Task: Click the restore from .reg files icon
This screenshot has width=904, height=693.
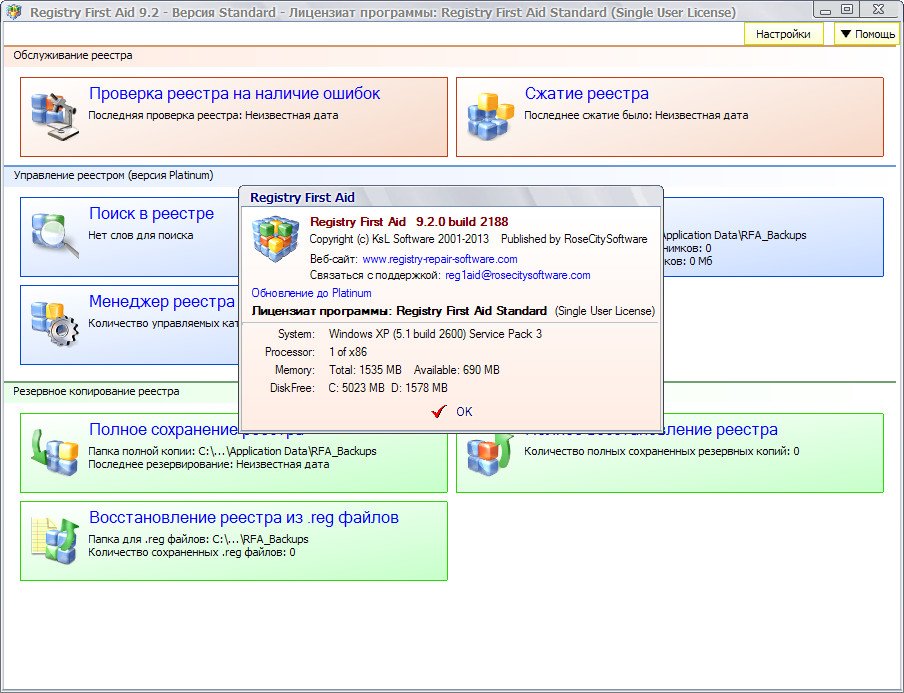Action: (54, 540)
